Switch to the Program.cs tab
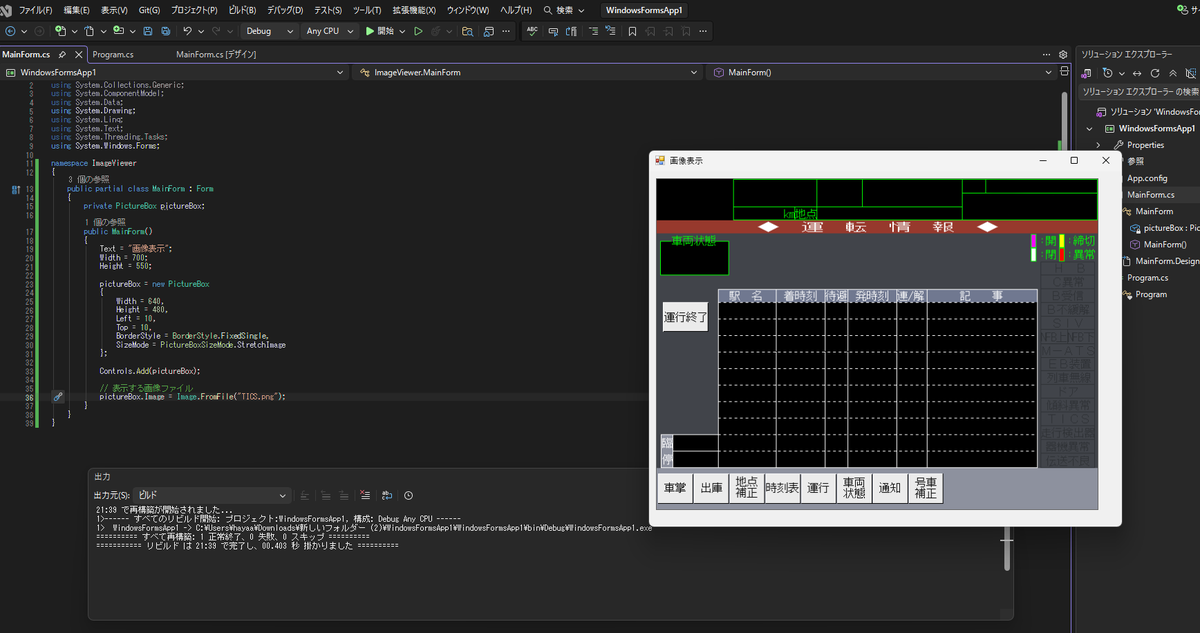 tap(113, 54)
